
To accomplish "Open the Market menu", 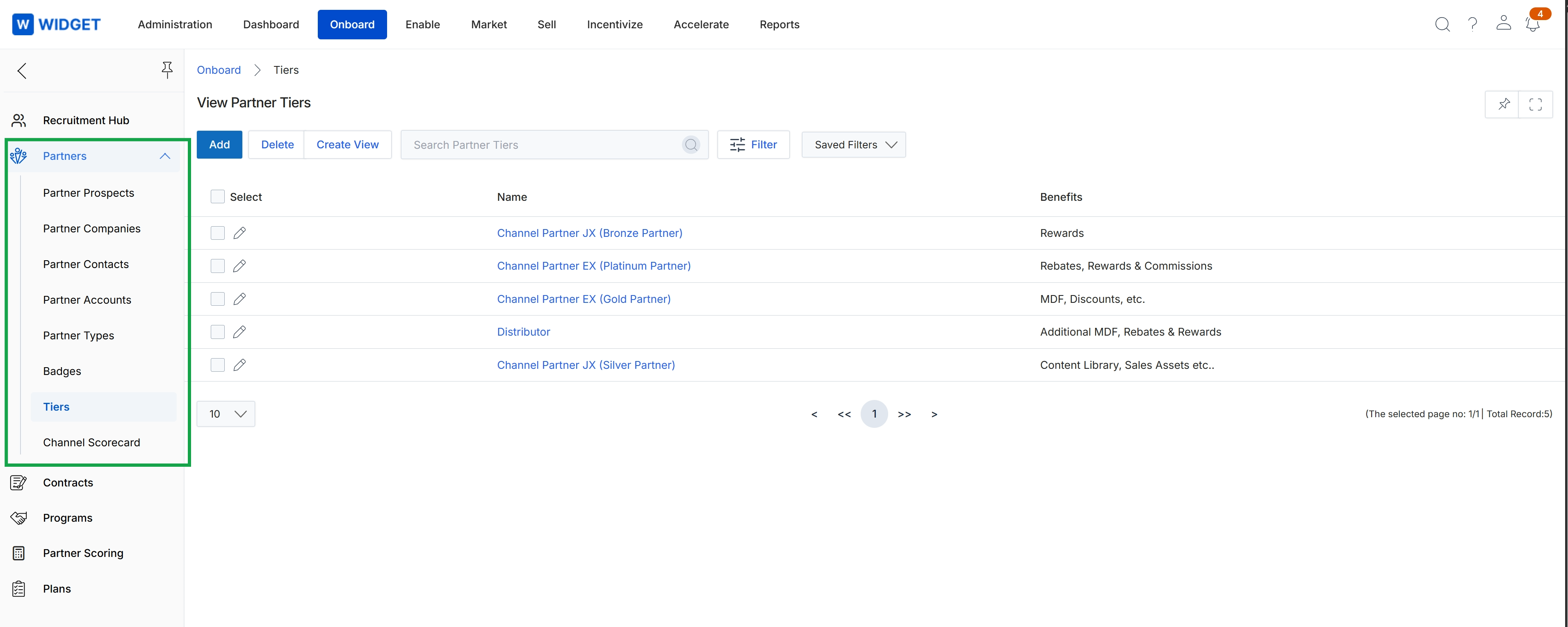I will point(489,24).
